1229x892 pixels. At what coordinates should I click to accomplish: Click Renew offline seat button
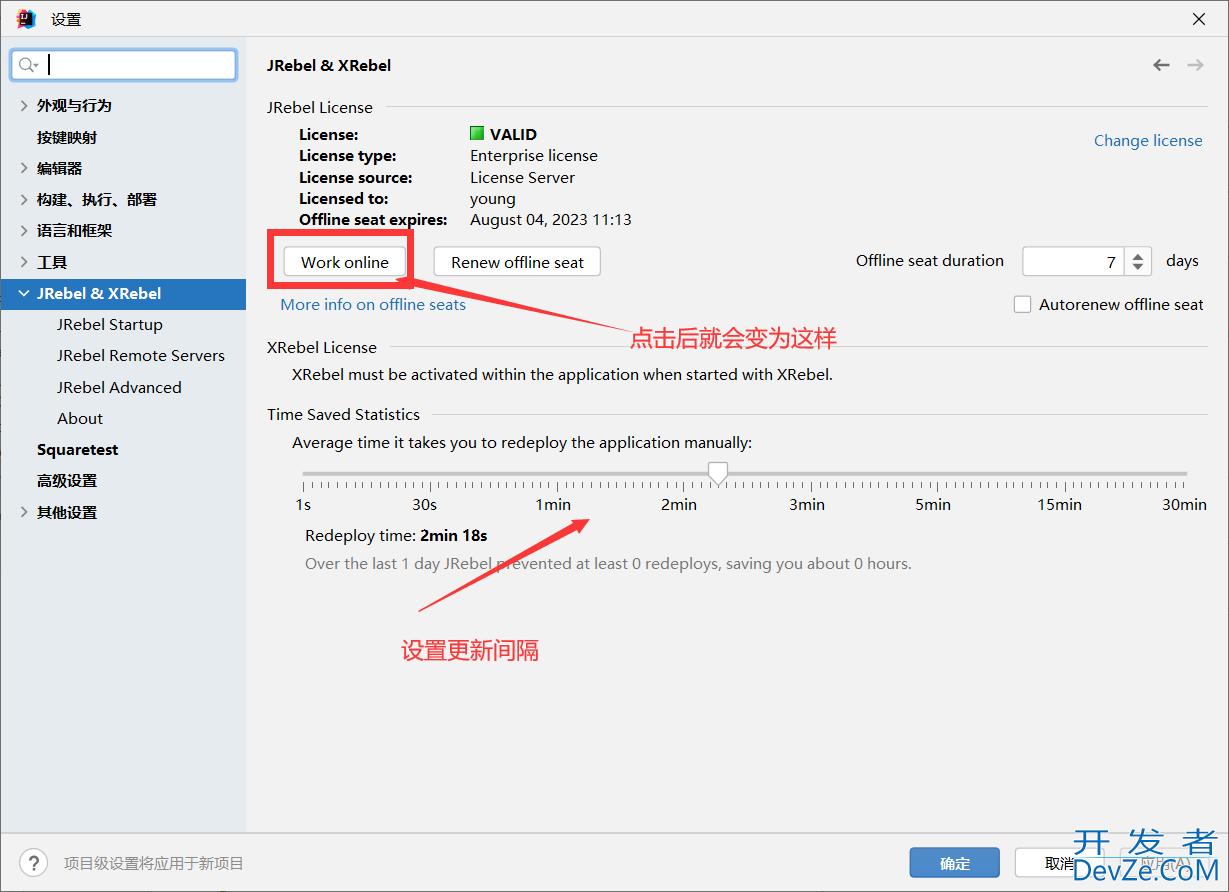(x=517, y=262)
